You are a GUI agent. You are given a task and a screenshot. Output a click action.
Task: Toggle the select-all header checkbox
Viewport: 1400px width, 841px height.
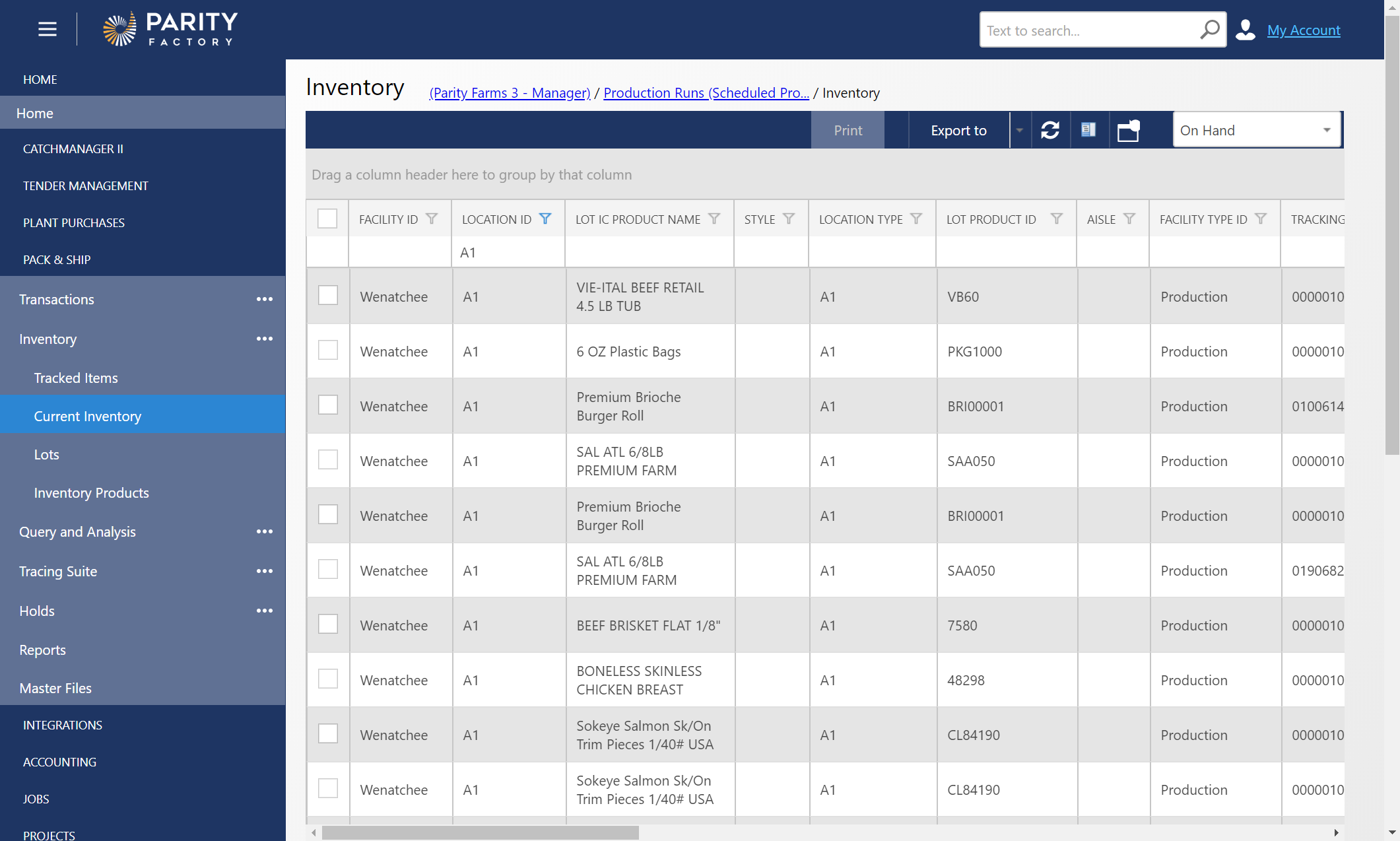pyautogui.click(x=327, y=219)
